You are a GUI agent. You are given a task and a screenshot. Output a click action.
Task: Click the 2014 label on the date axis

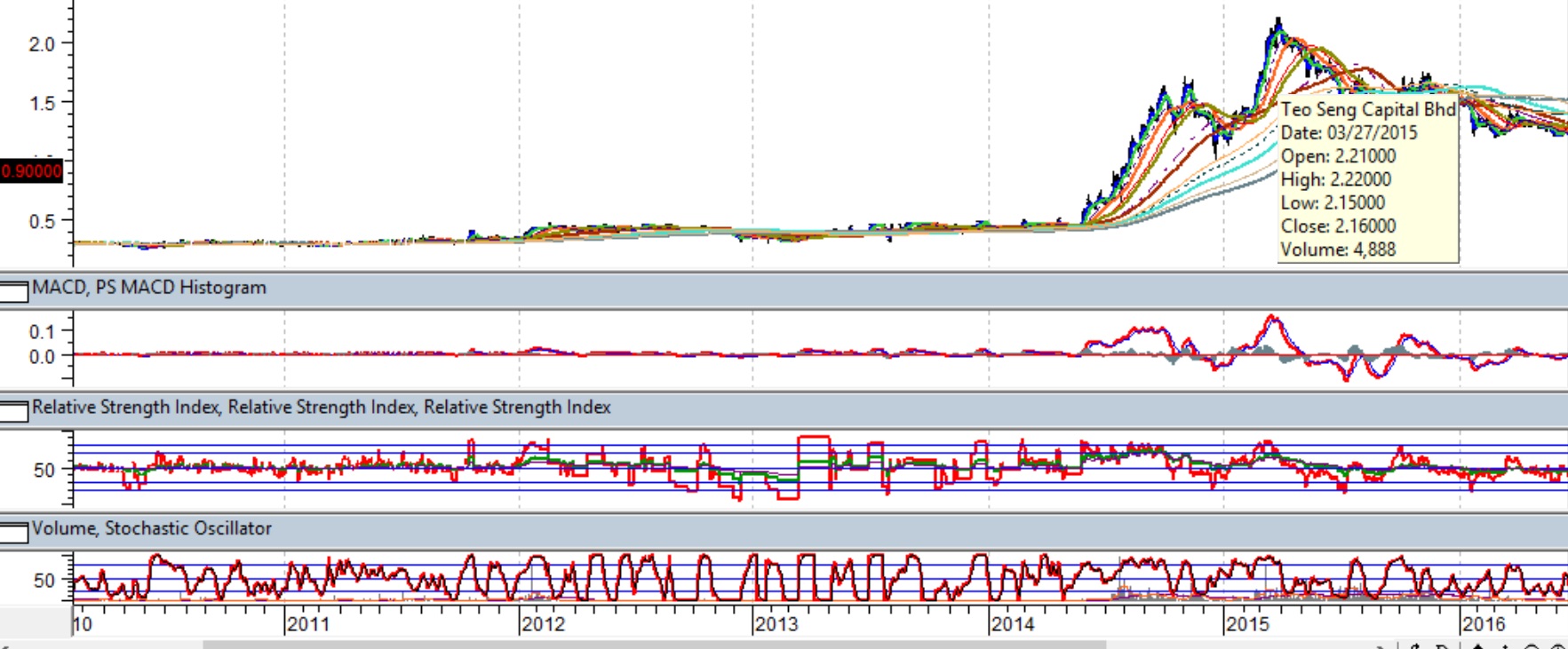1014,624
